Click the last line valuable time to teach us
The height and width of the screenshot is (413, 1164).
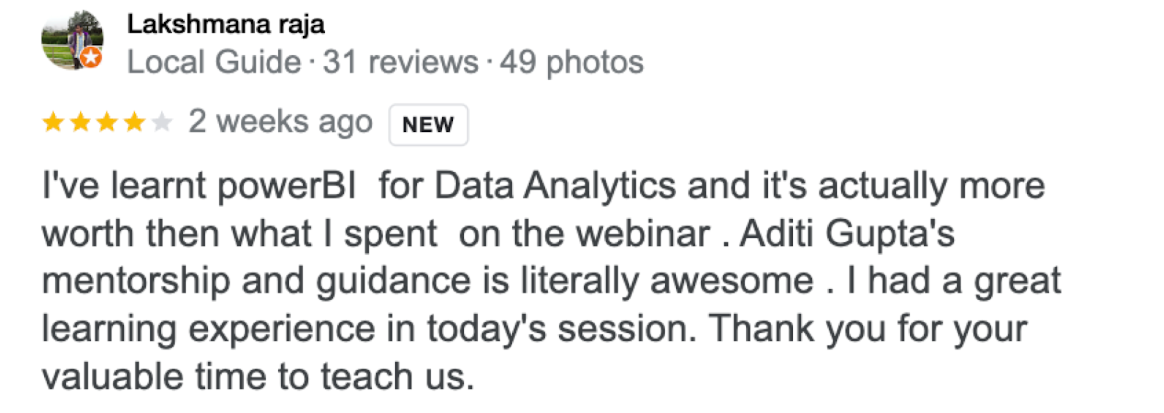[258, 377]
